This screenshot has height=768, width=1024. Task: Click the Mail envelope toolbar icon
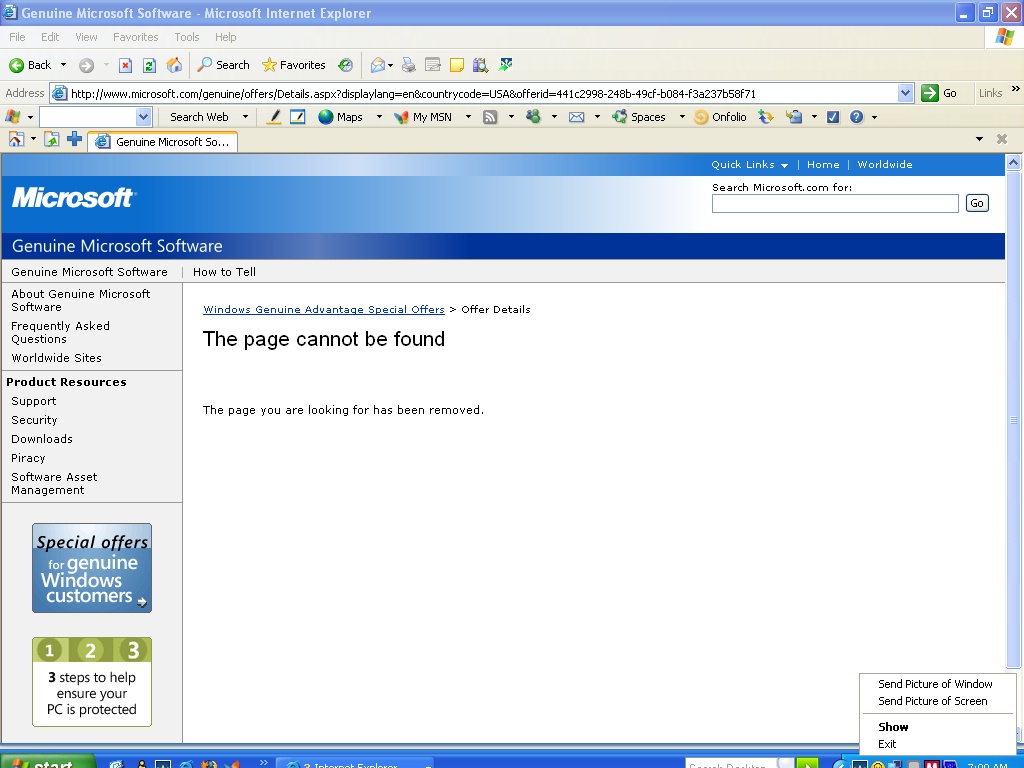tap(377, 65)
